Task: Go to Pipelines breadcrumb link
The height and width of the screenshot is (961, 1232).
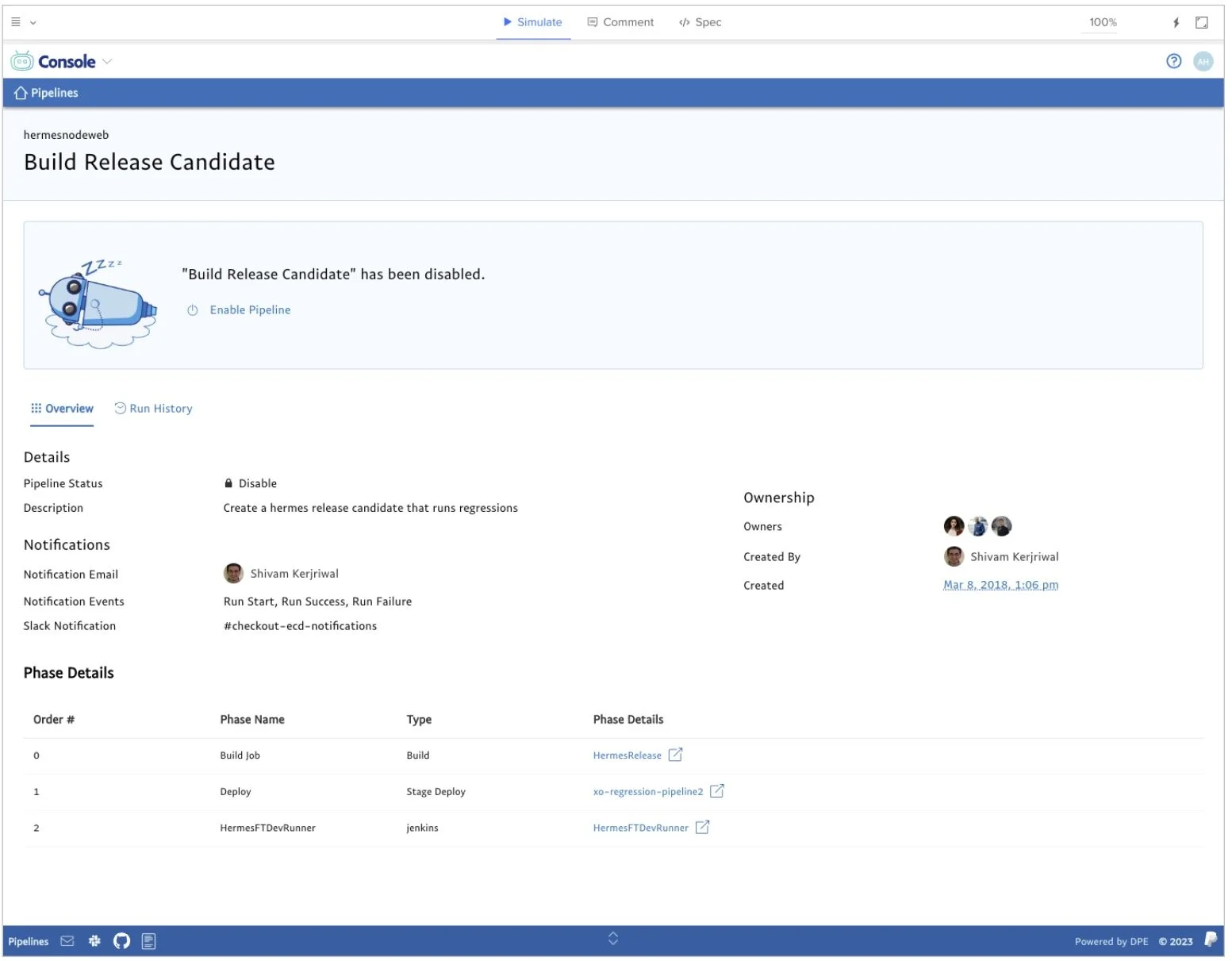Action: point(55,93)
